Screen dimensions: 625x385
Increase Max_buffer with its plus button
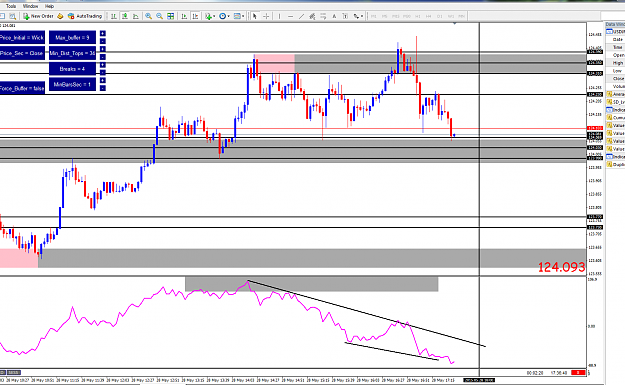[x=102, y=33]
